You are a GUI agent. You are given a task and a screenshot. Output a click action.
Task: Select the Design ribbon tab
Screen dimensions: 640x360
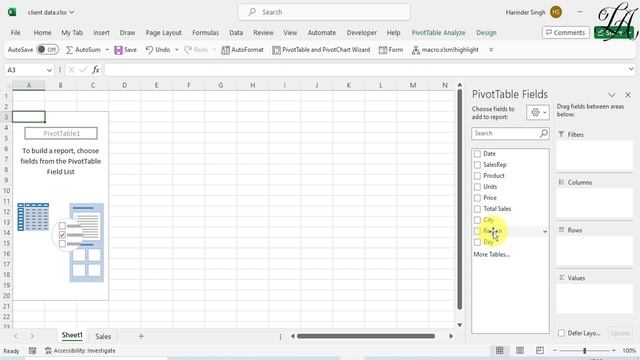(486, 33)
